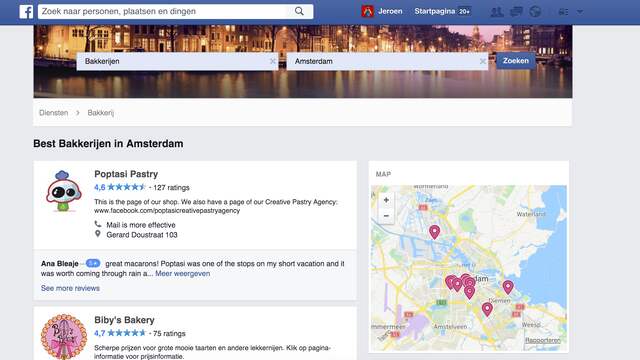Go to Startpagina
The width and height of the screenshot is (640, 360).
[x=434, y=11]
